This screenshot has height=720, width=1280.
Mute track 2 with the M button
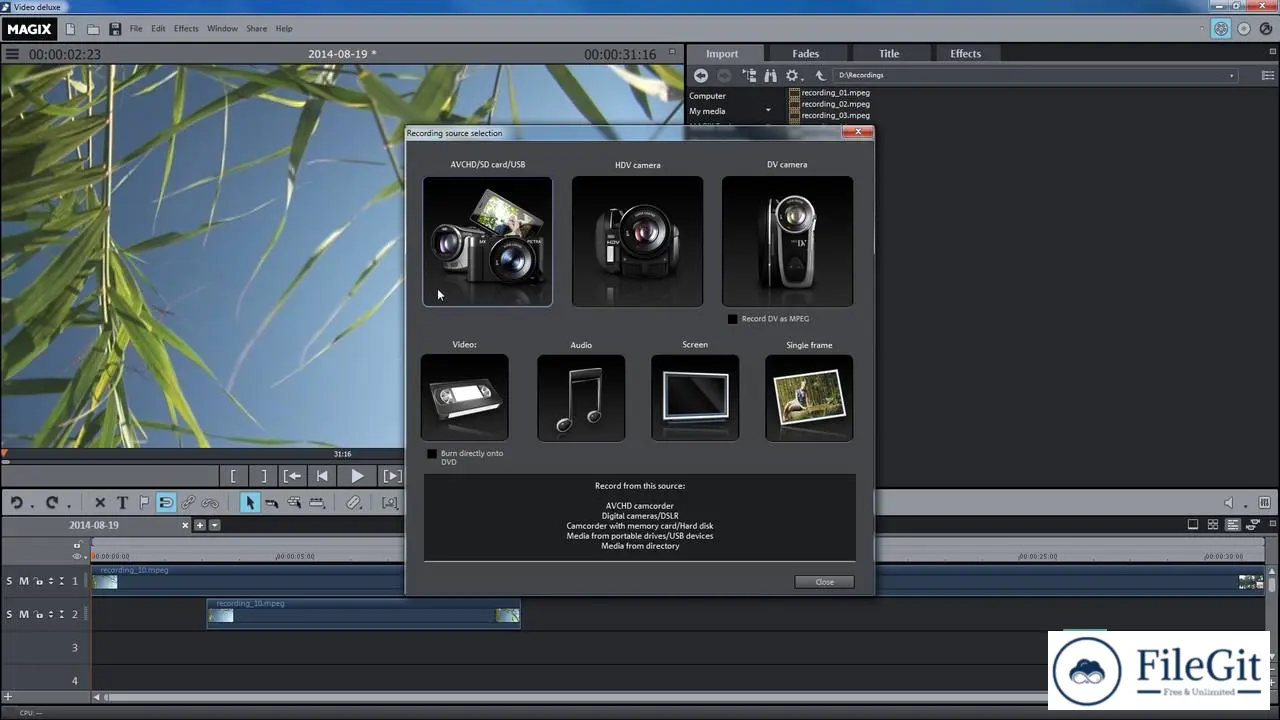(24, 614)
